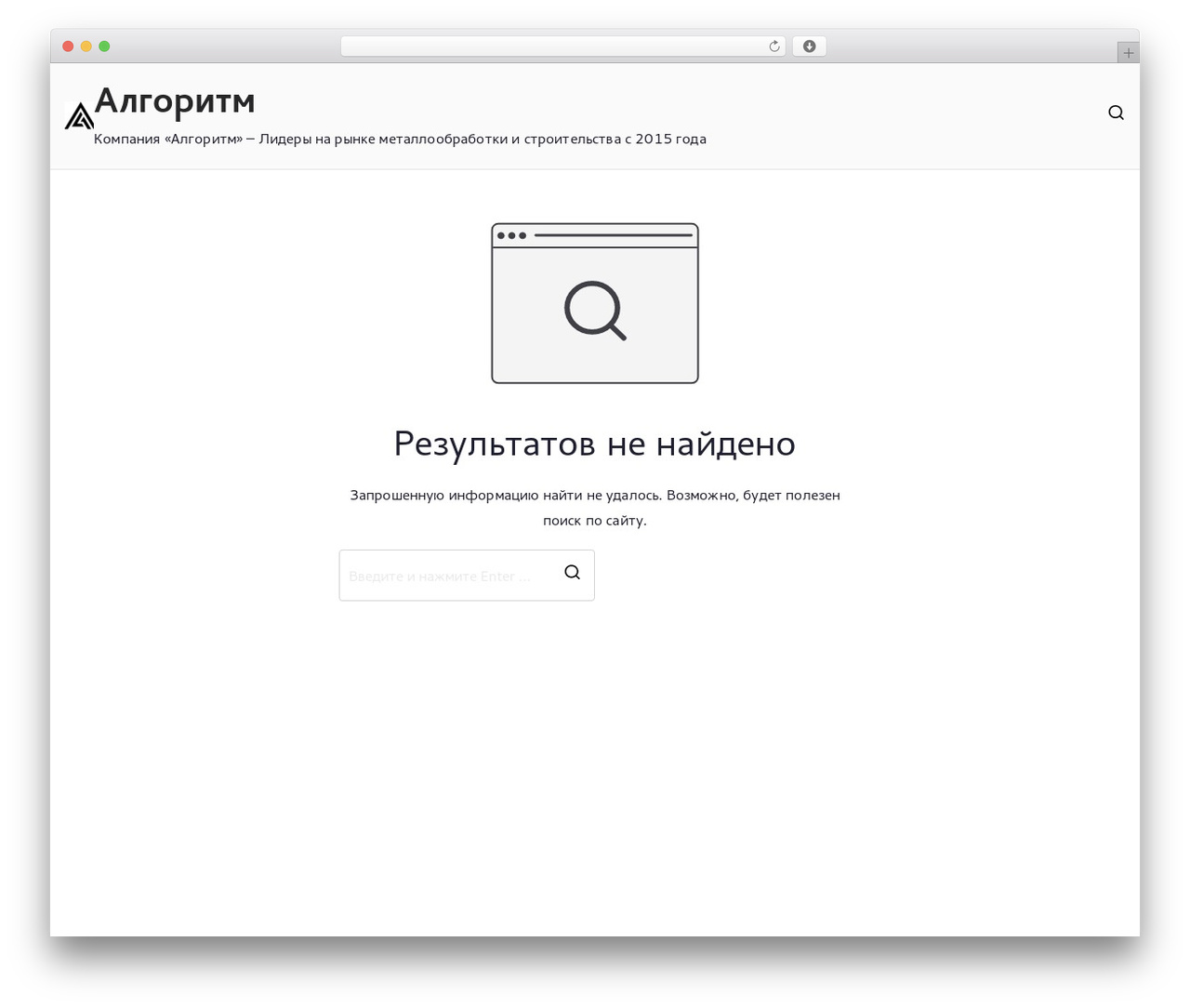
Task: Open browser downloads arrow button
Action: tap(809, 46)
